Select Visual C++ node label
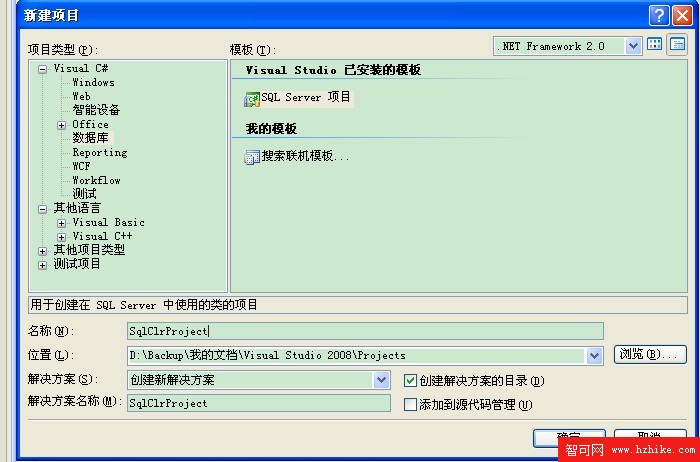This screenshot has width=700, height=462. [102, 236]
